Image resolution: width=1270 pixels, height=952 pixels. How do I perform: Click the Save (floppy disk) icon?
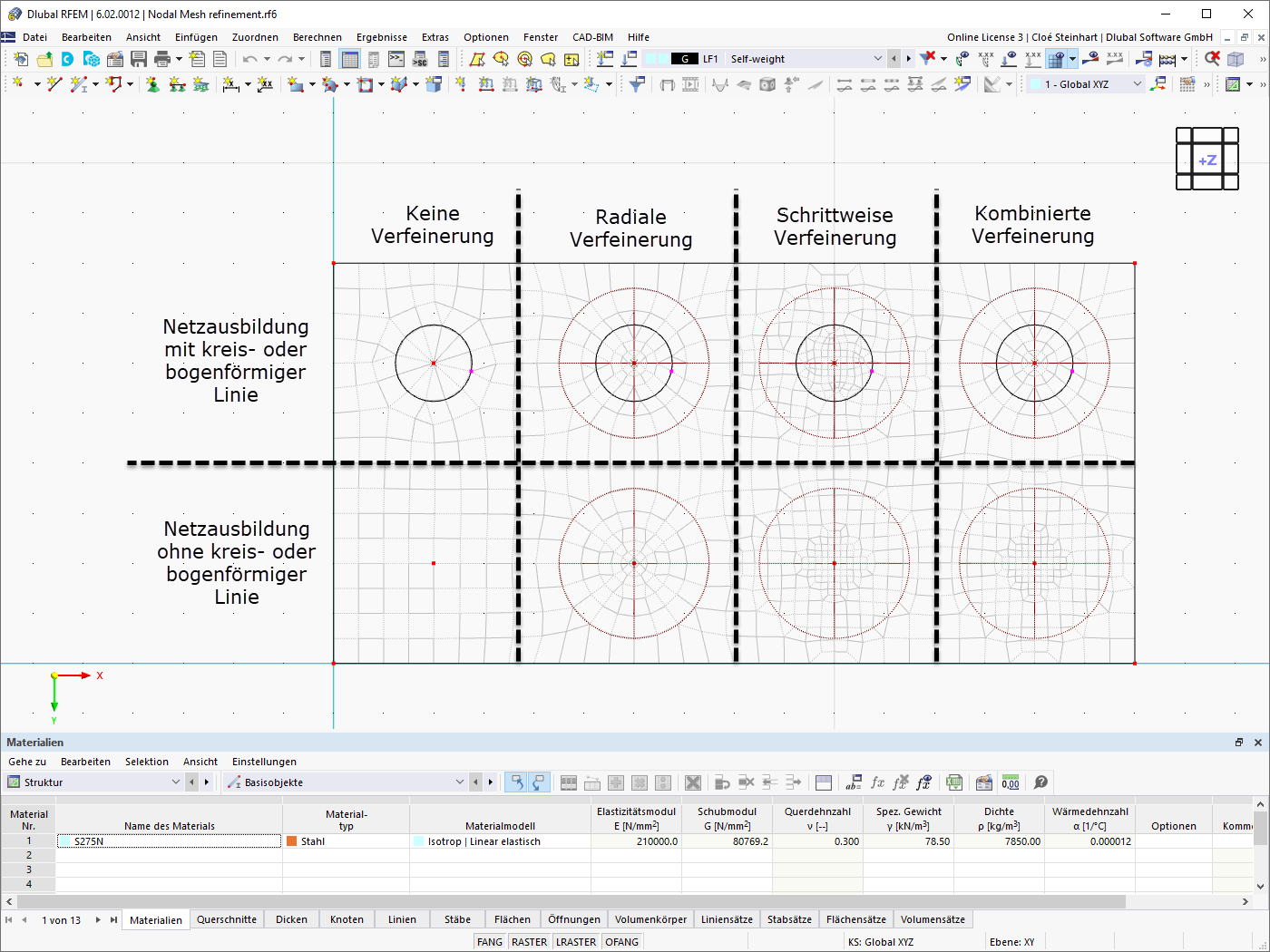click(139, 59)
